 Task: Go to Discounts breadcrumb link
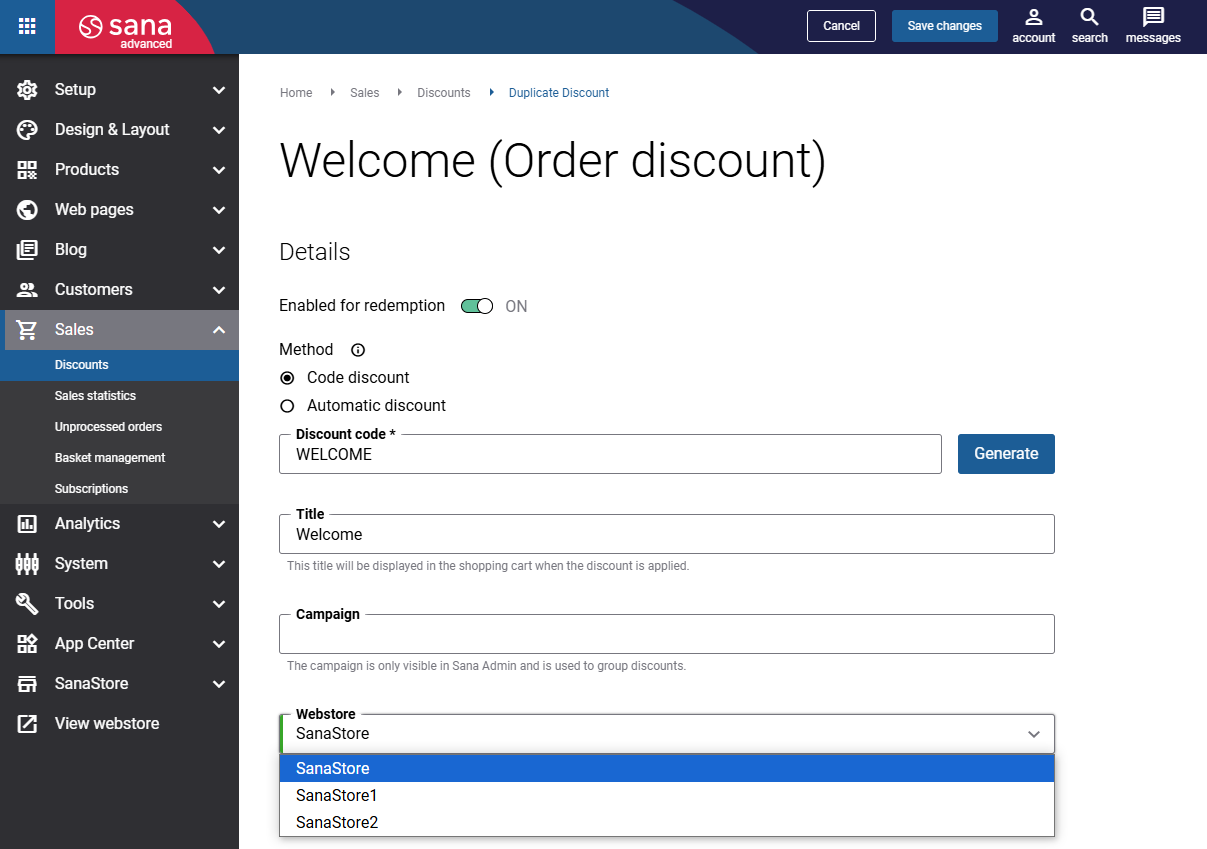[x=444, y=93]
